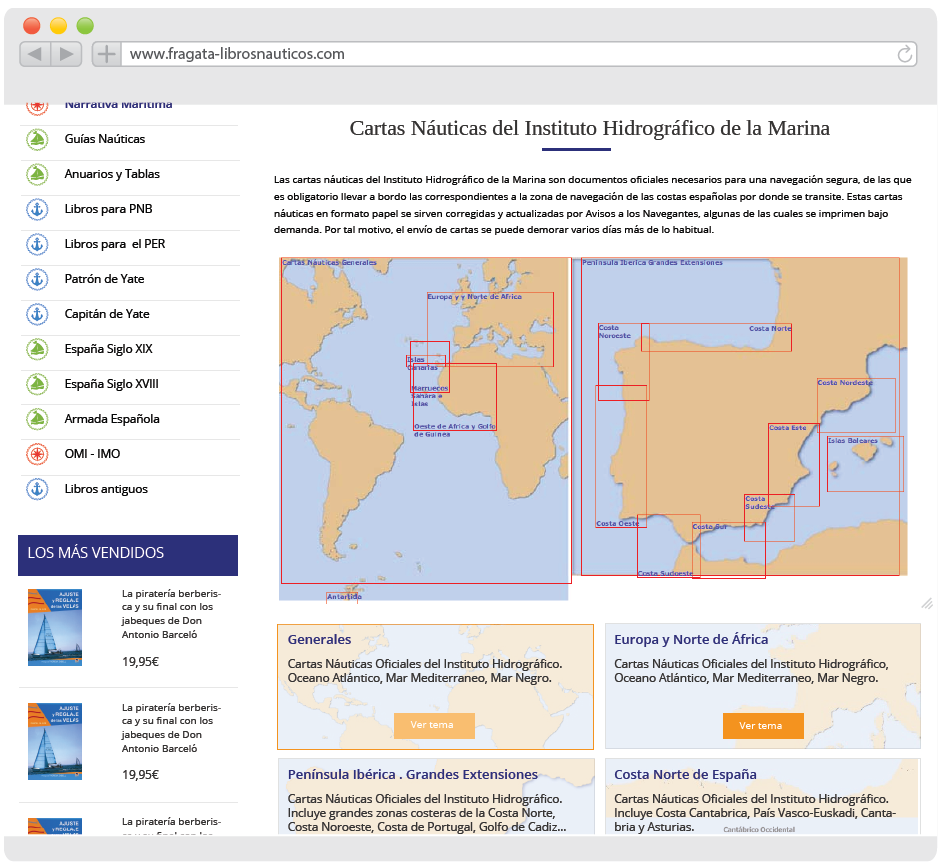Viewport: 941px width, 868px height.
Task: Click the anchor icon beside Capitán de Yate
Action: point(37,314)
